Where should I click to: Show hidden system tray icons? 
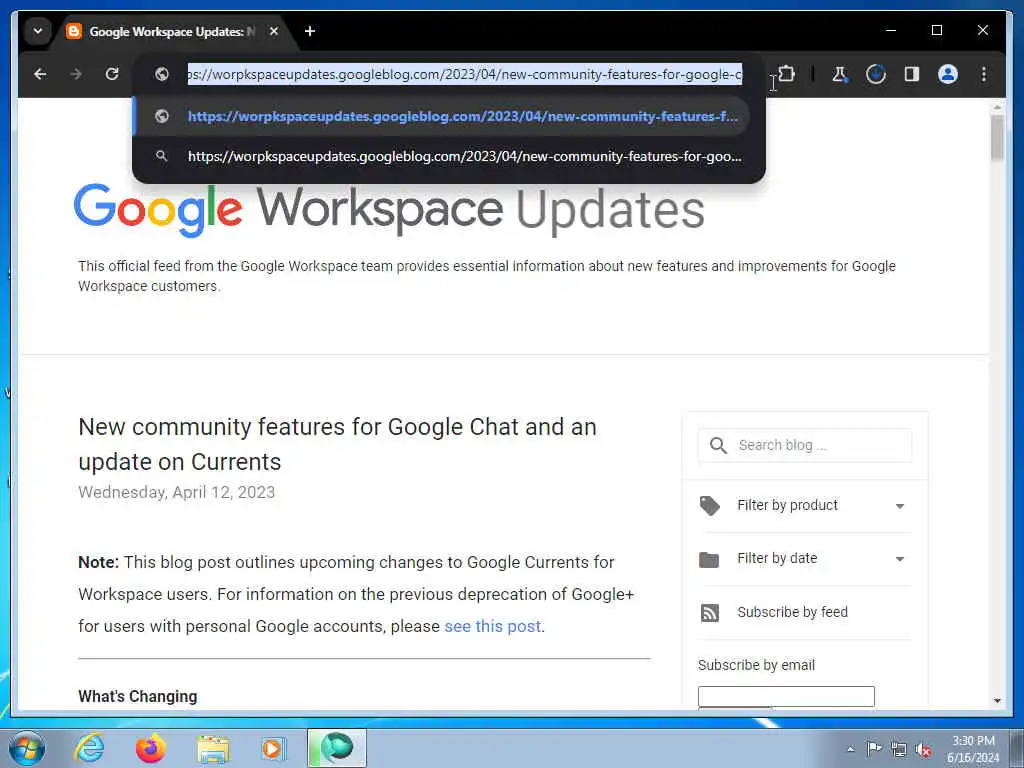point(850,749)
